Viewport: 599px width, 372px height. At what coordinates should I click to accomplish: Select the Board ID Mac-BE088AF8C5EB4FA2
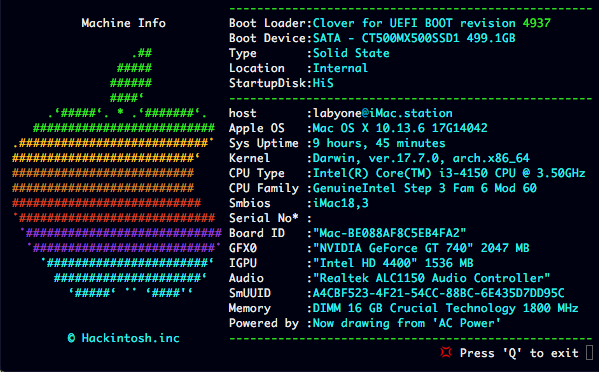tap(389, 233)
